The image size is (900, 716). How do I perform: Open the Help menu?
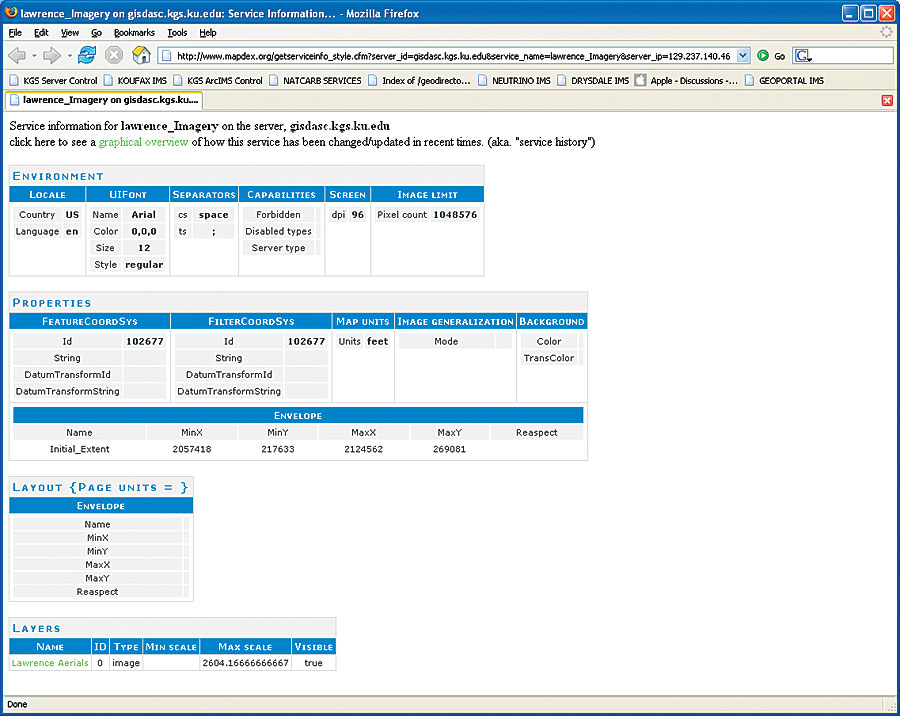208,33
